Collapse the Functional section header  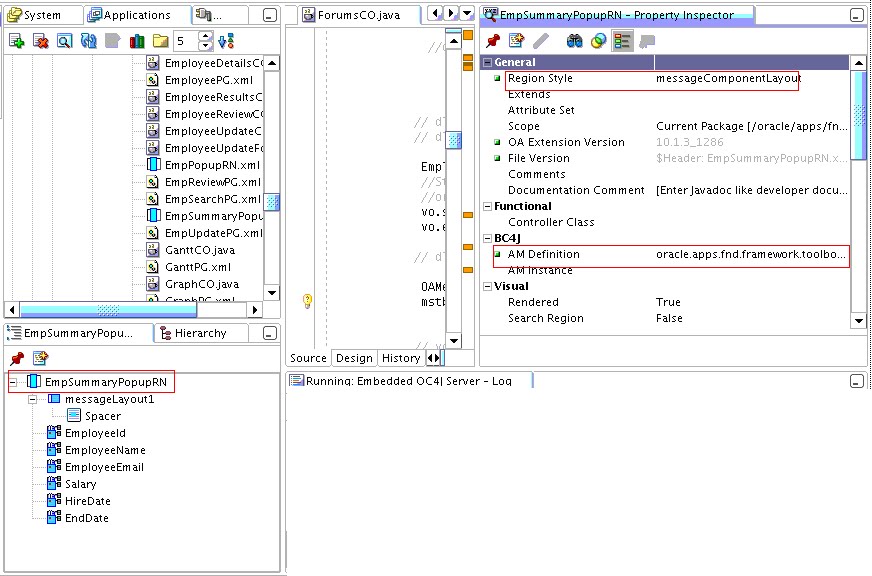pyautogui.click(x=487, y=206)
